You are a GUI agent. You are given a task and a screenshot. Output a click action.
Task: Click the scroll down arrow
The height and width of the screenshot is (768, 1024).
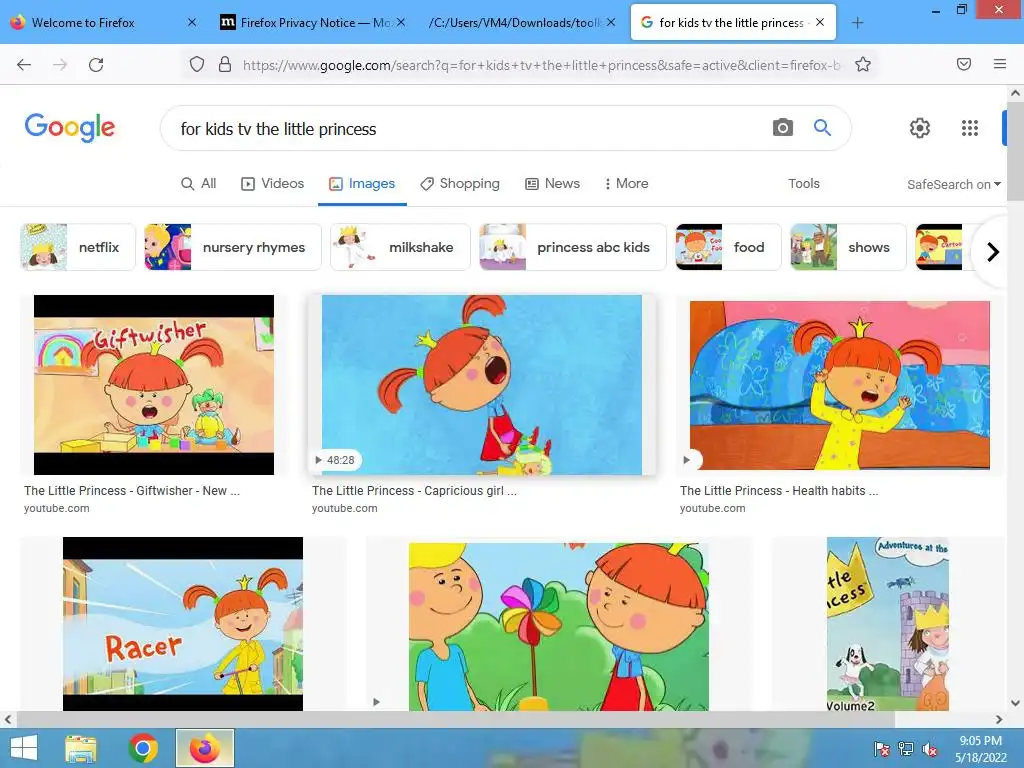coord(1015,703)
